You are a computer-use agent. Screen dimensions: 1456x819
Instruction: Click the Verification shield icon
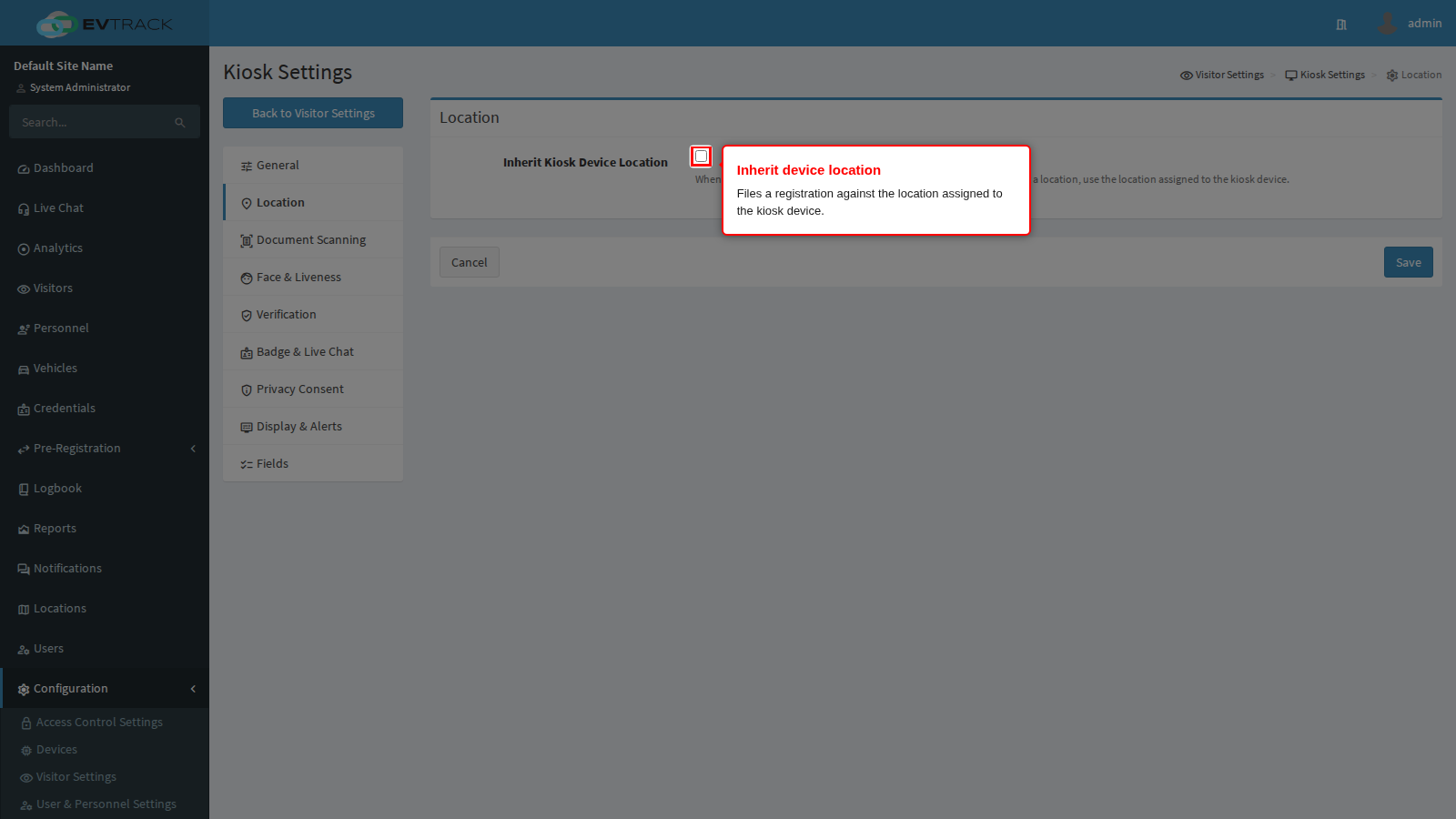(247, 316)
